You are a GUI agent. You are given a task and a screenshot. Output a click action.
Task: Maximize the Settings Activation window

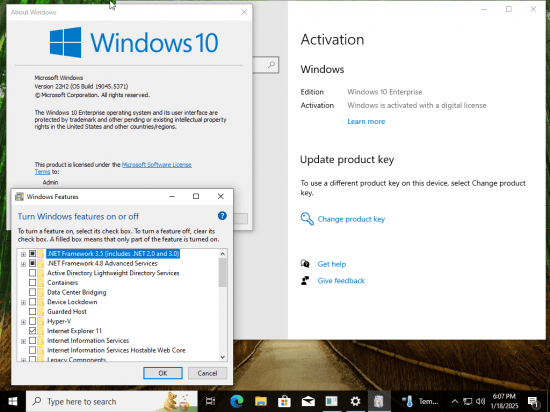(x=509, y=9)
